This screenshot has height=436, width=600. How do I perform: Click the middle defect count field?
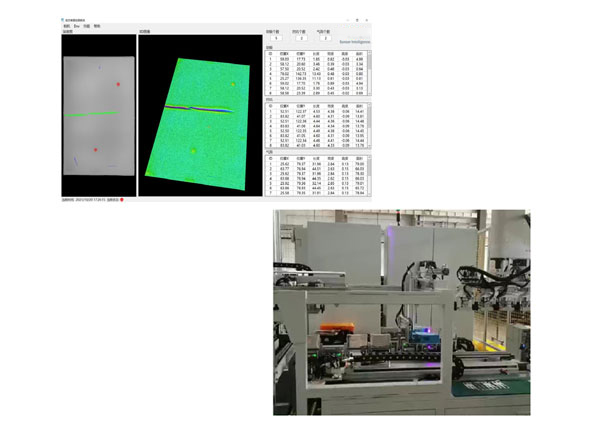click(x=302, y=38)
